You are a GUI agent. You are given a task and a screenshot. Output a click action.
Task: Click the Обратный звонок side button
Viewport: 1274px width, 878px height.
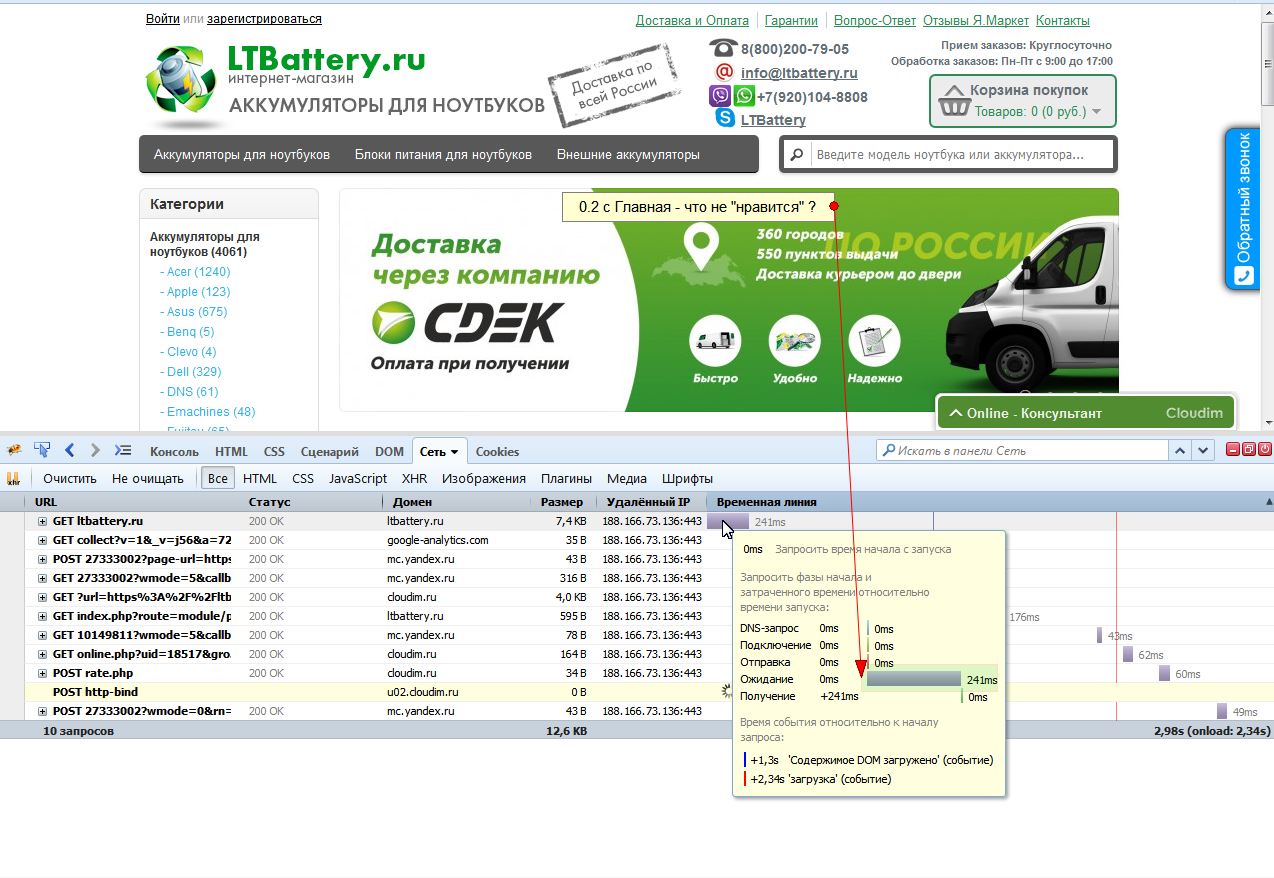coord(1242,209)
